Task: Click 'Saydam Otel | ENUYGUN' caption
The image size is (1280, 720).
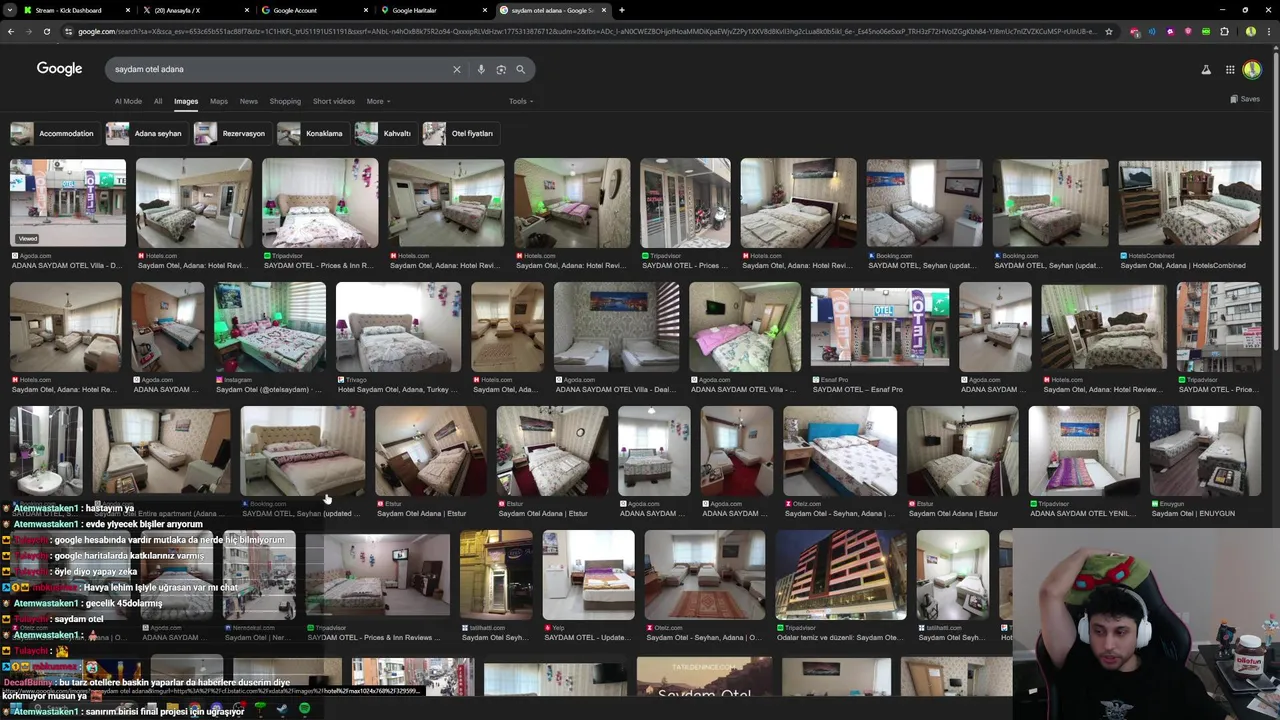Action: tap(1193, 513)
